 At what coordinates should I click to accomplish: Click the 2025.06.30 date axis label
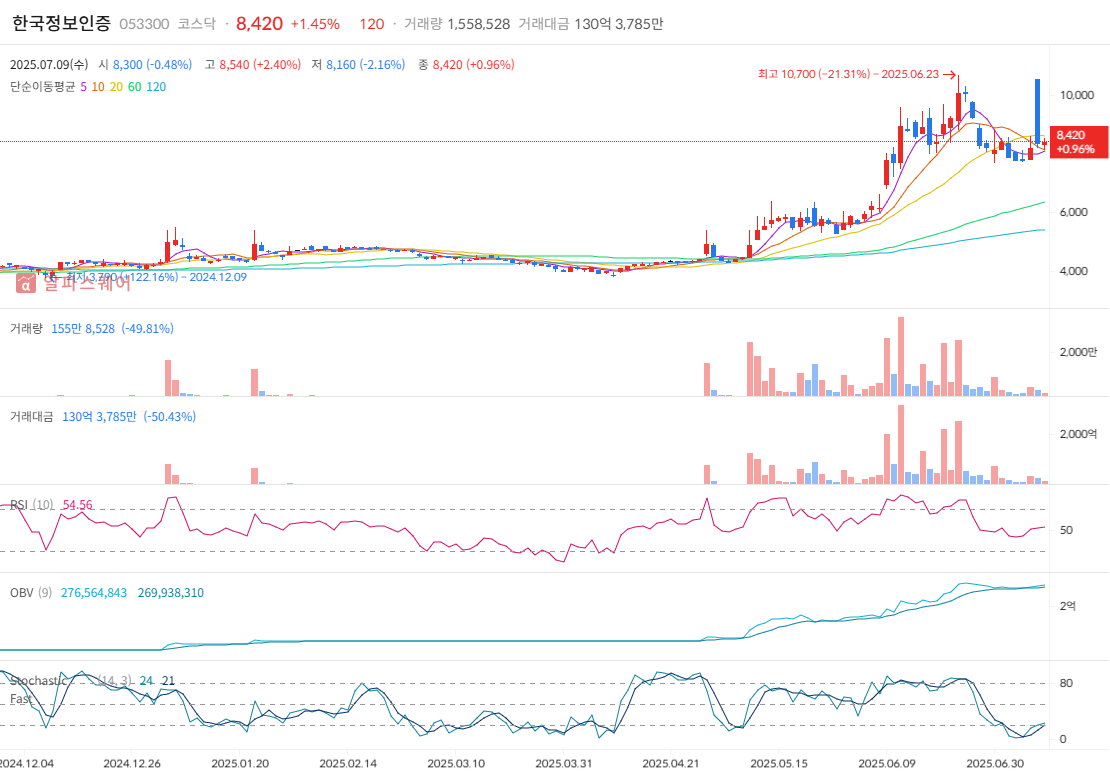point(995,764)
